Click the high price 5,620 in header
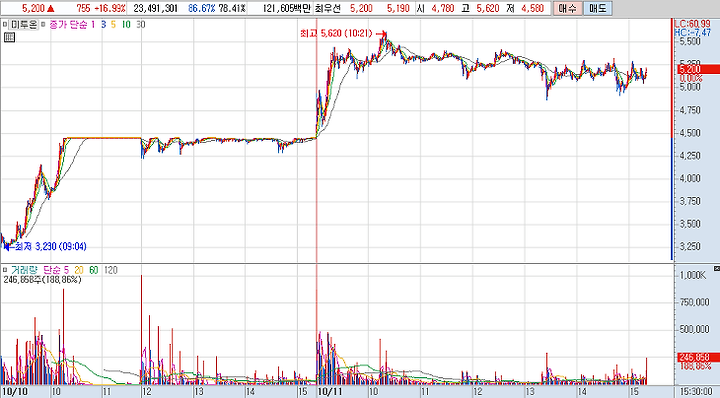Screen dimensions: 720x398 [x=487, y=8]
